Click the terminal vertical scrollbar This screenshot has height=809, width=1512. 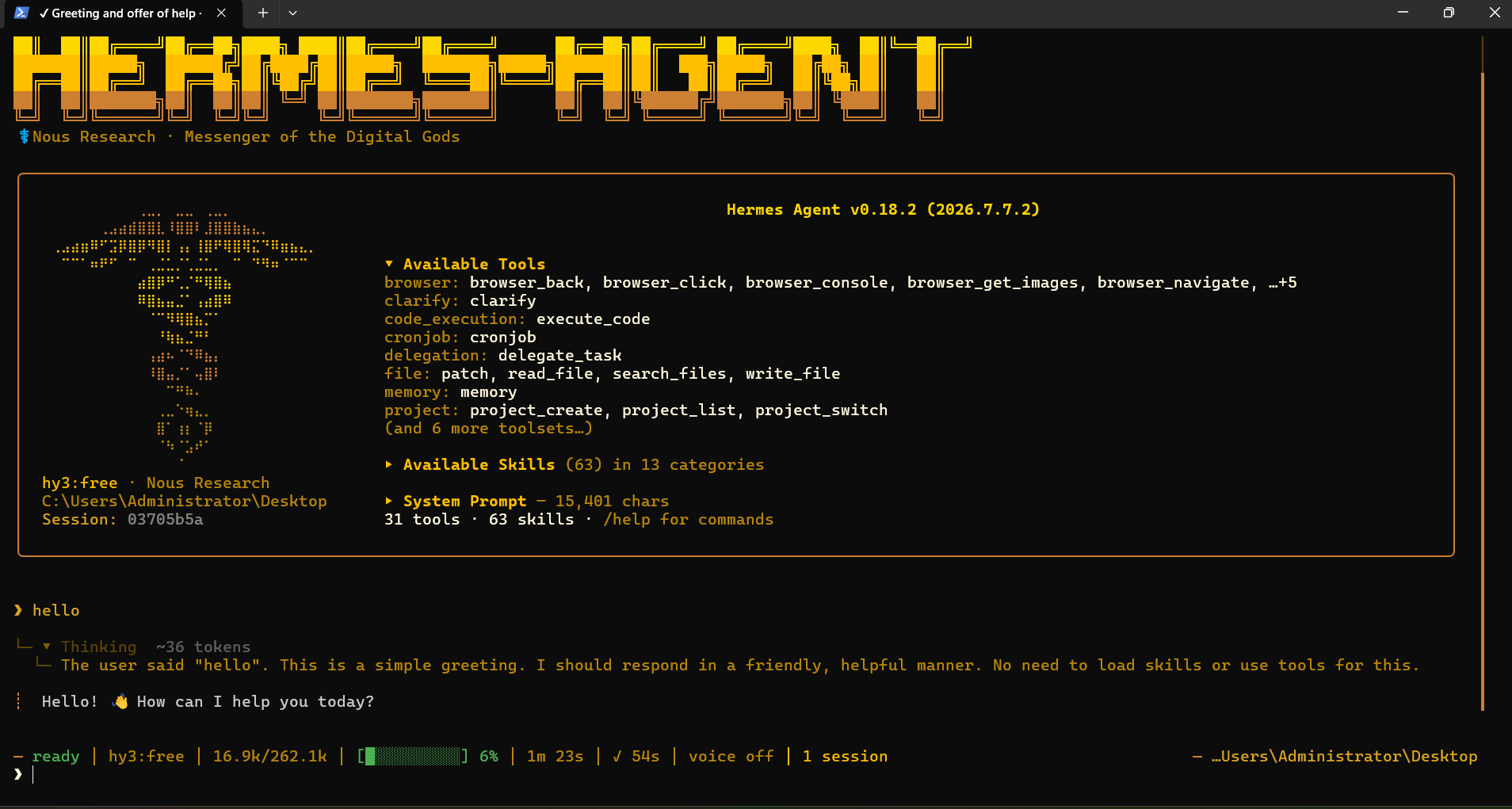tap(1483, 391)
